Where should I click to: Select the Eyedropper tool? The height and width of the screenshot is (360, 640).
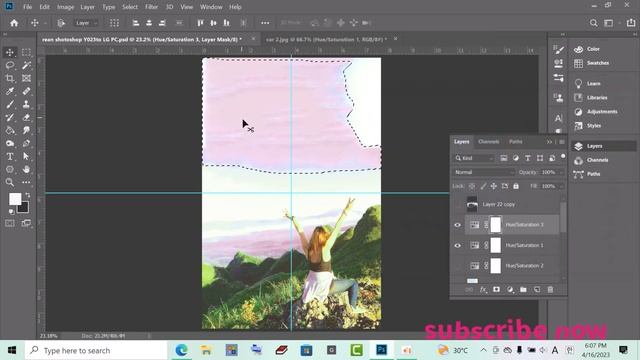[x=10, y=91]
